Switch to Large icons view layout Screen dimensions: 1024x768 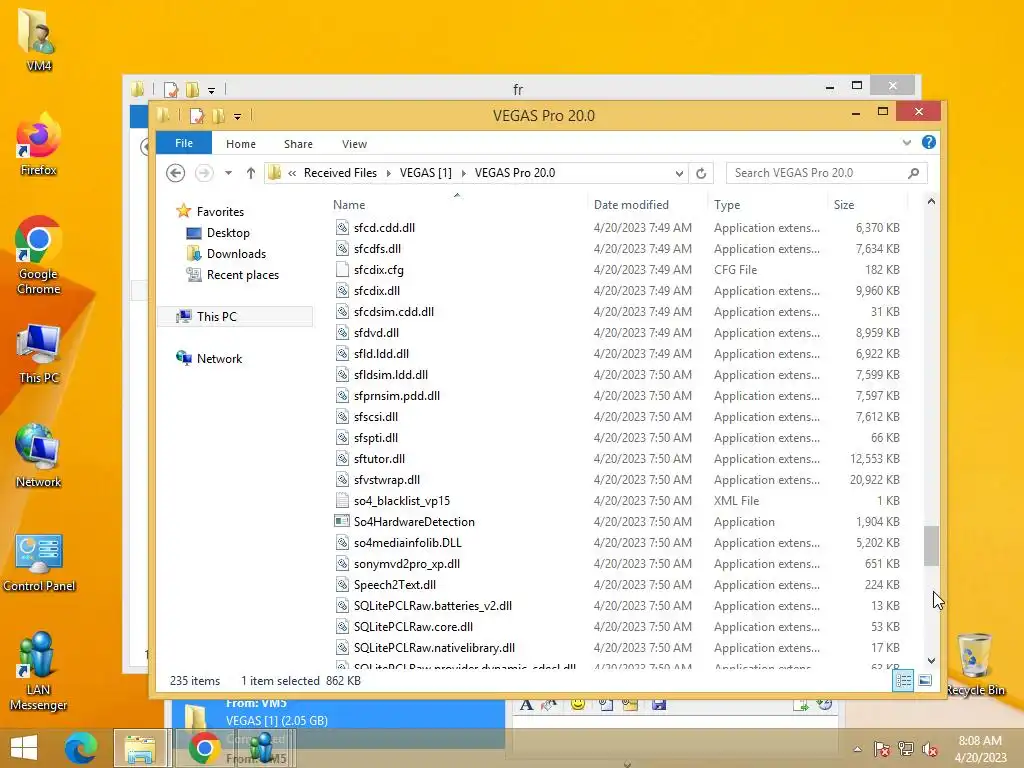tap(925, 680)
